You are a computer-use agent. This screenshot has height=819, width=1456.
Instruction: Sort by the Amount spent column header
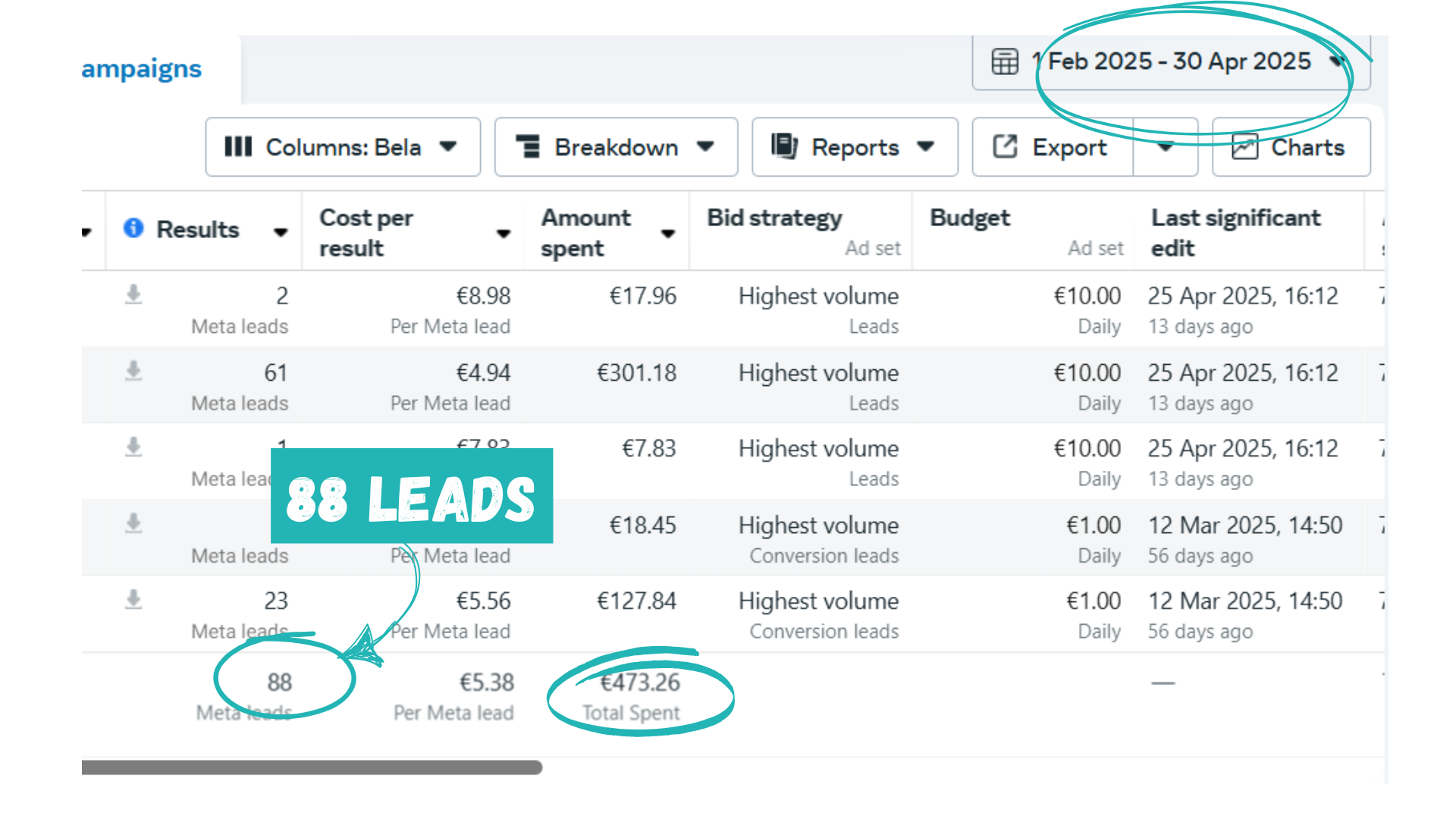pyautogui.click(x=585, y=232)
